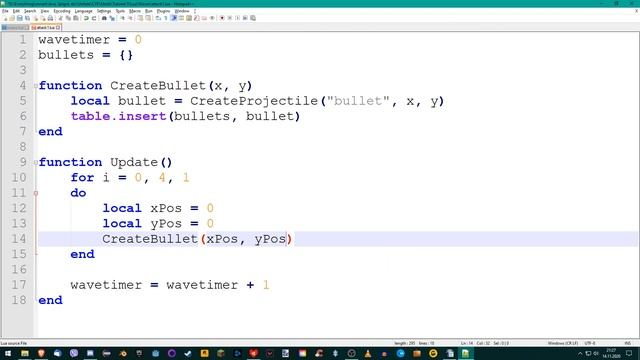
Task: Run macro multiple times icon
Action: pos(245,18)
